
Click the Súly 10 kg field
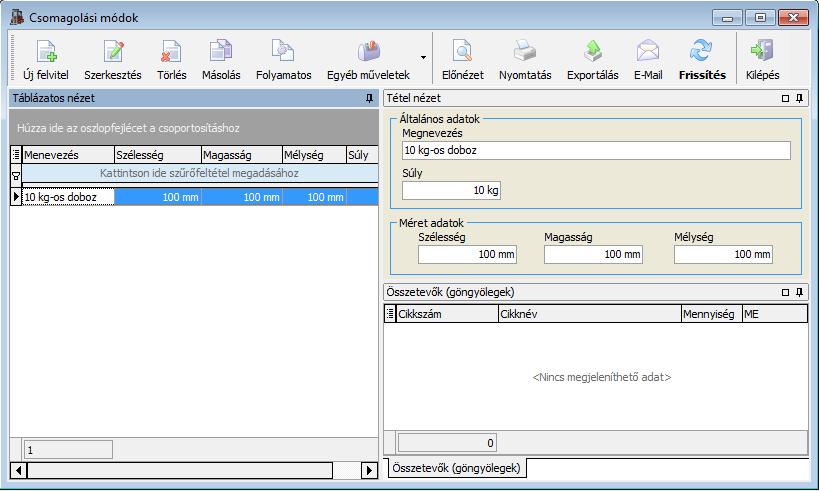451,190
